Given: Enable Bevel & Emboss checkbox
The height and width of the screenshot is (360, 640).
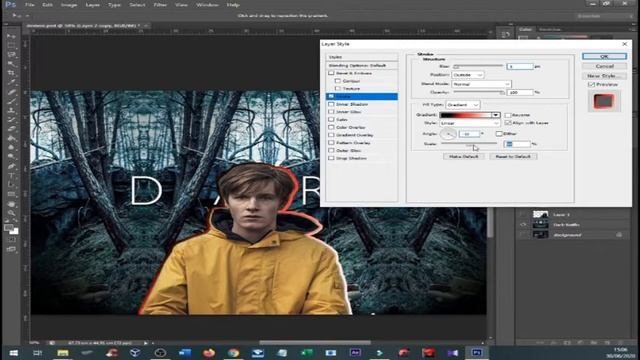Looking at the screenshot, I should point(331,73).
